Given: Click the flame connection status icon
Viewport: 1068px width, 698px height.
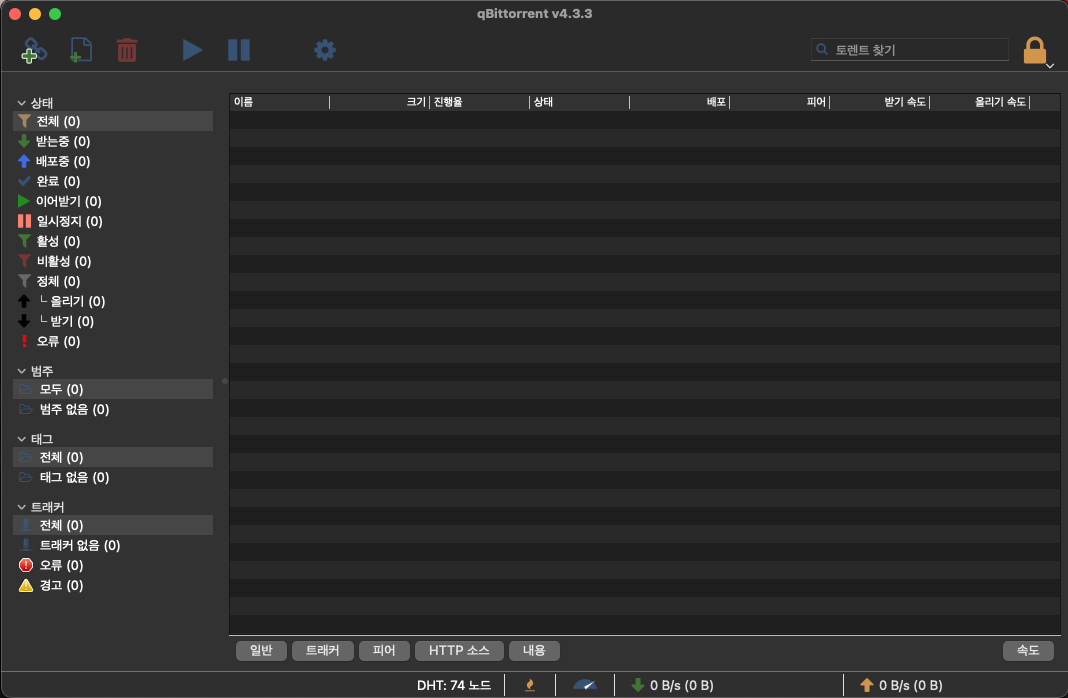Looking at the screenshot, I should (530, 686).
